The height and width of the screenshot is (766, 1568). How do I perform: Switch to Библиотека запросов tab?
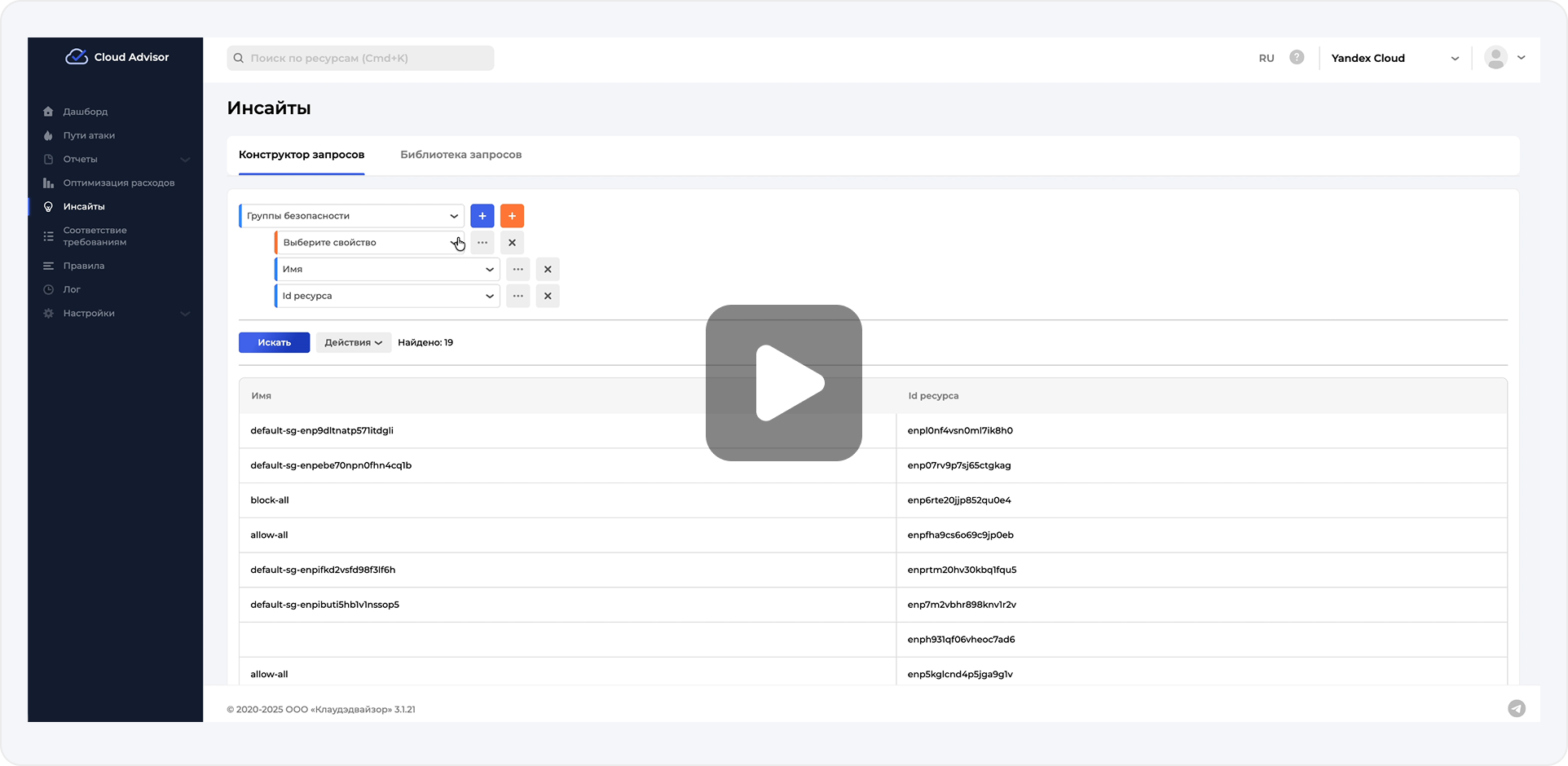(x=460, y=155)
